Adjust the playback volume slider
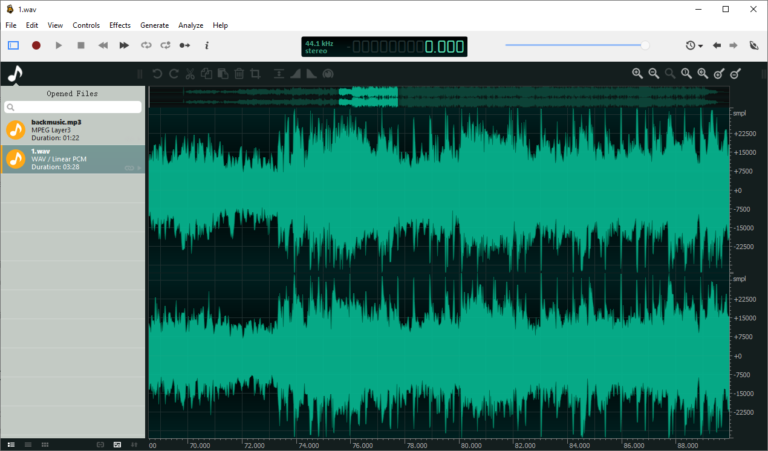Image resolution: width=768 pixels, height=451 pixels. pos(577,45)
